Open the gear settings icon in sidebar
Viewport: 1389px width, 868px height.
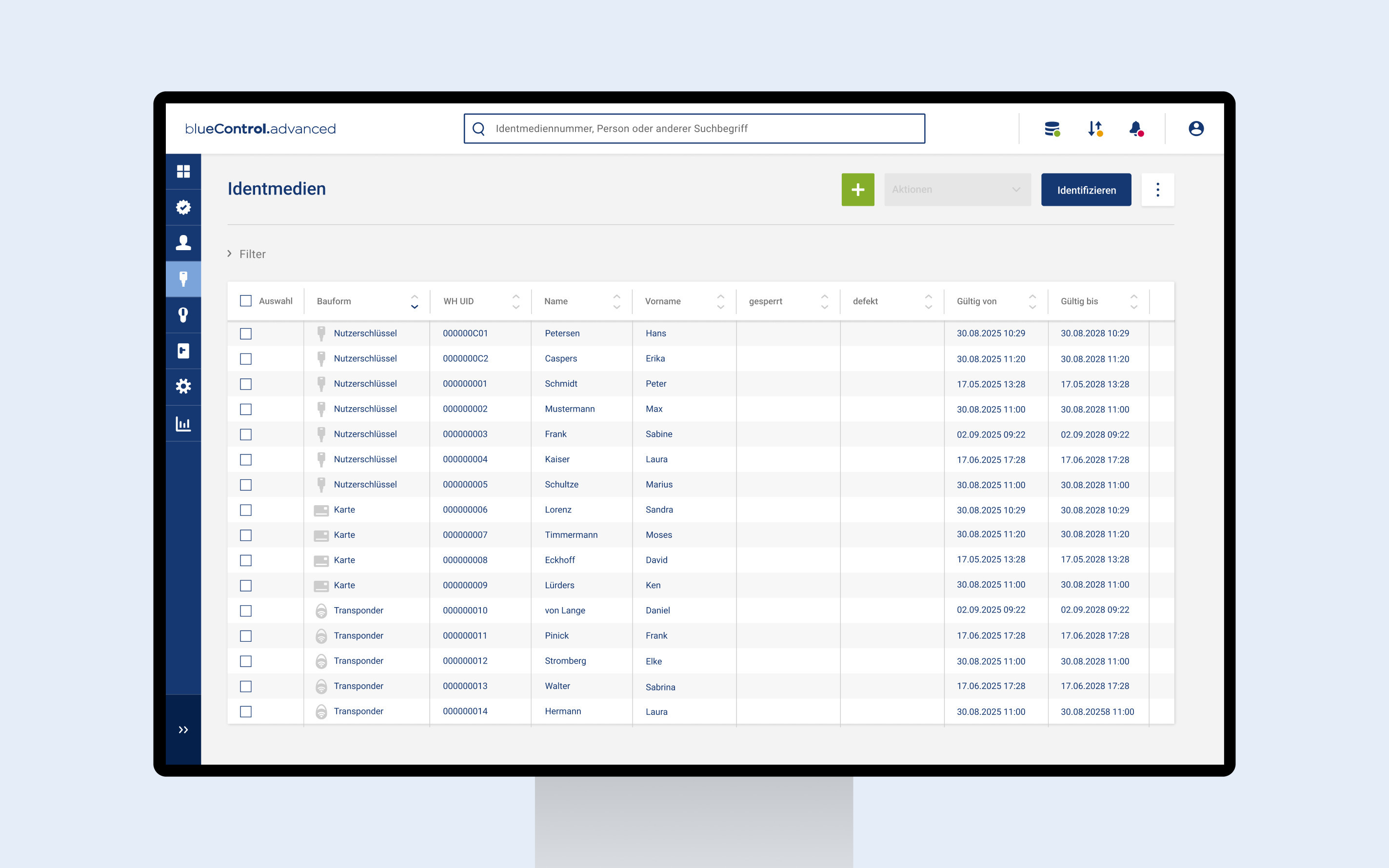183,386
